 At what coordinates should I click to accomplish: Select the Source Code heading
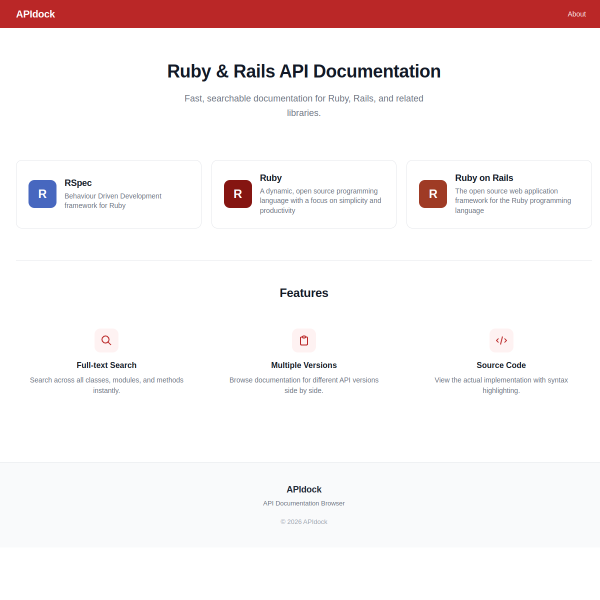(501, 365)
